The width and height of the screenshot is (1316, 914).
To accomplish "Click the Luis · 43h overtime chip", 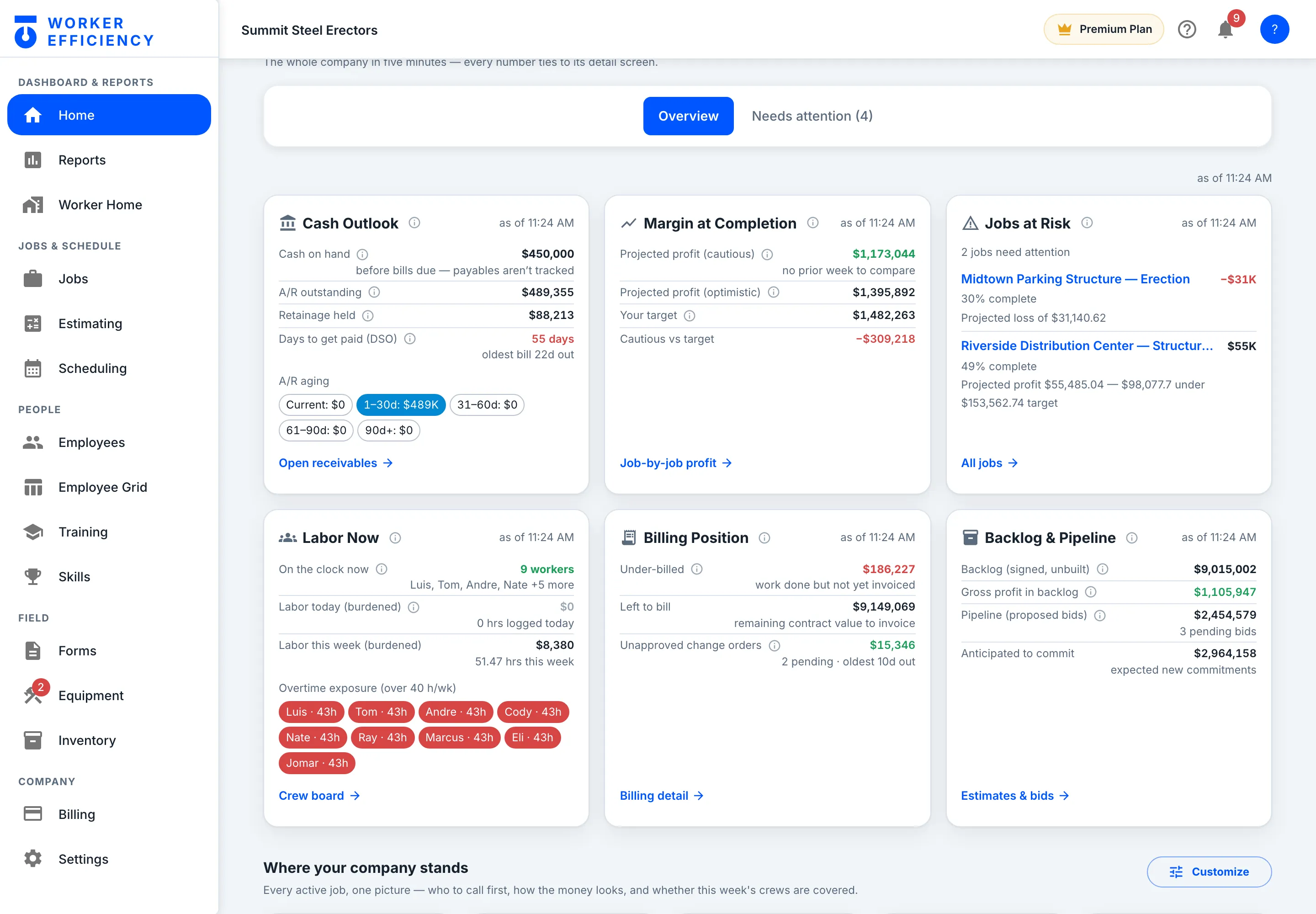I will pyautogui.click(x=311, y=712).
